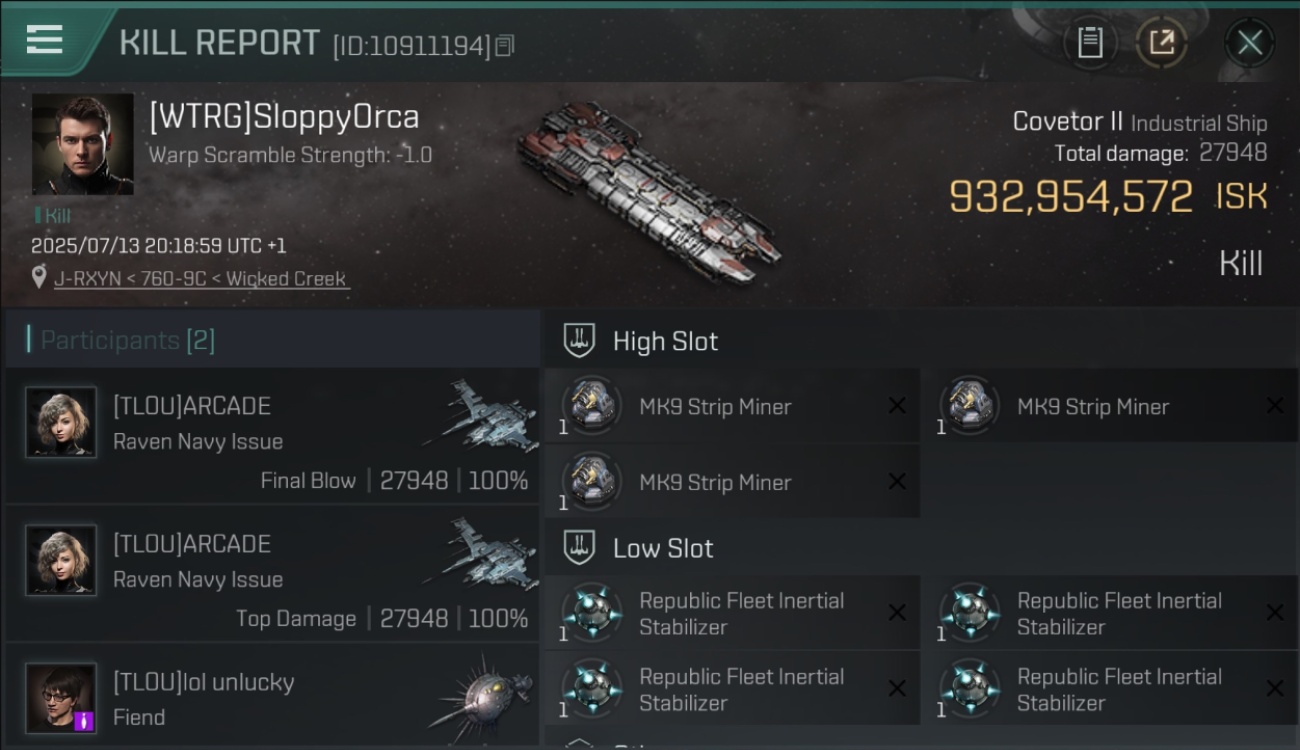
Task: Open the clipboard notes icon
Action: tap(1089, 43)
